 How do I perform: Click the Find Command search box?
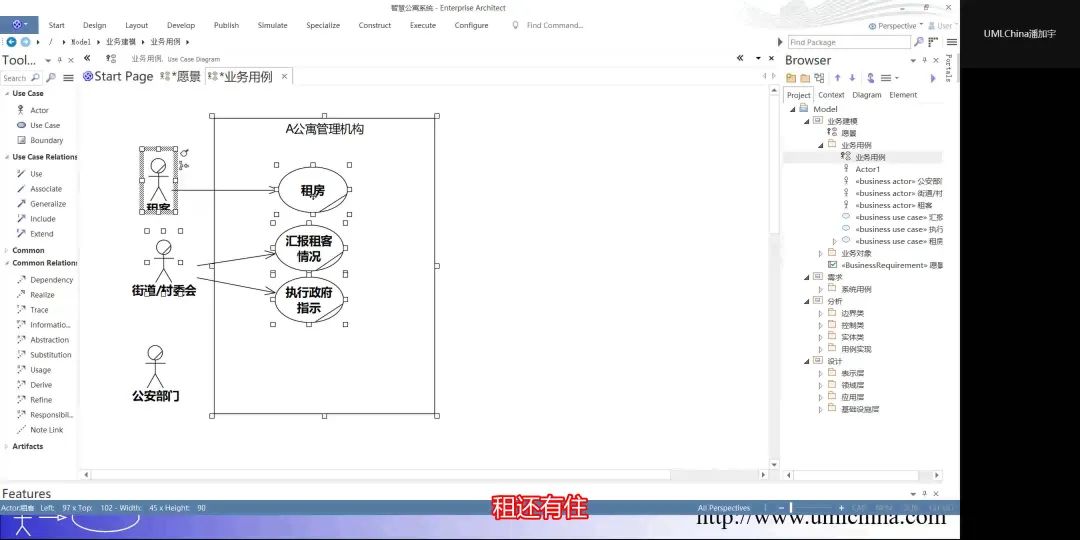(554, 25)
